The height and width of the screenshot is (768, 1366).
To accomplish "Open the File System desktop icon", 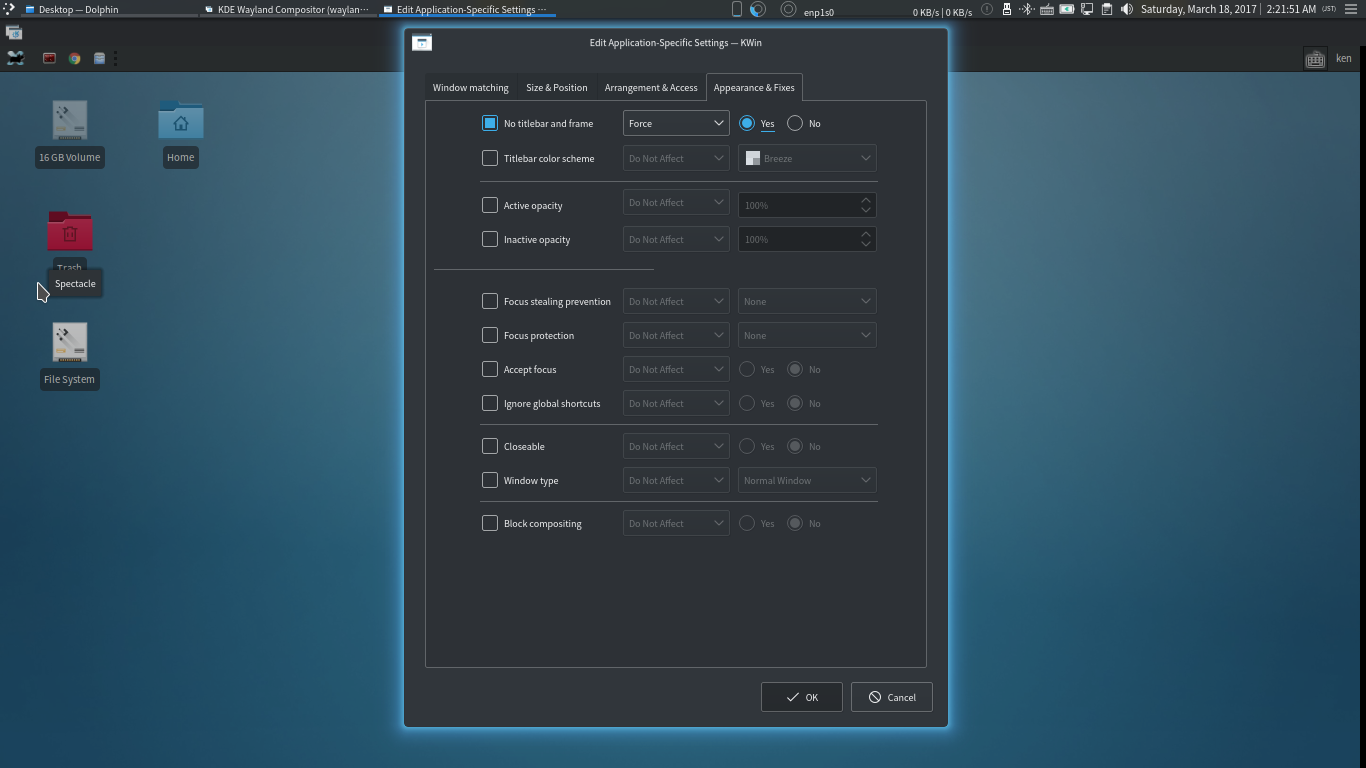I will (x=69, y=343).
